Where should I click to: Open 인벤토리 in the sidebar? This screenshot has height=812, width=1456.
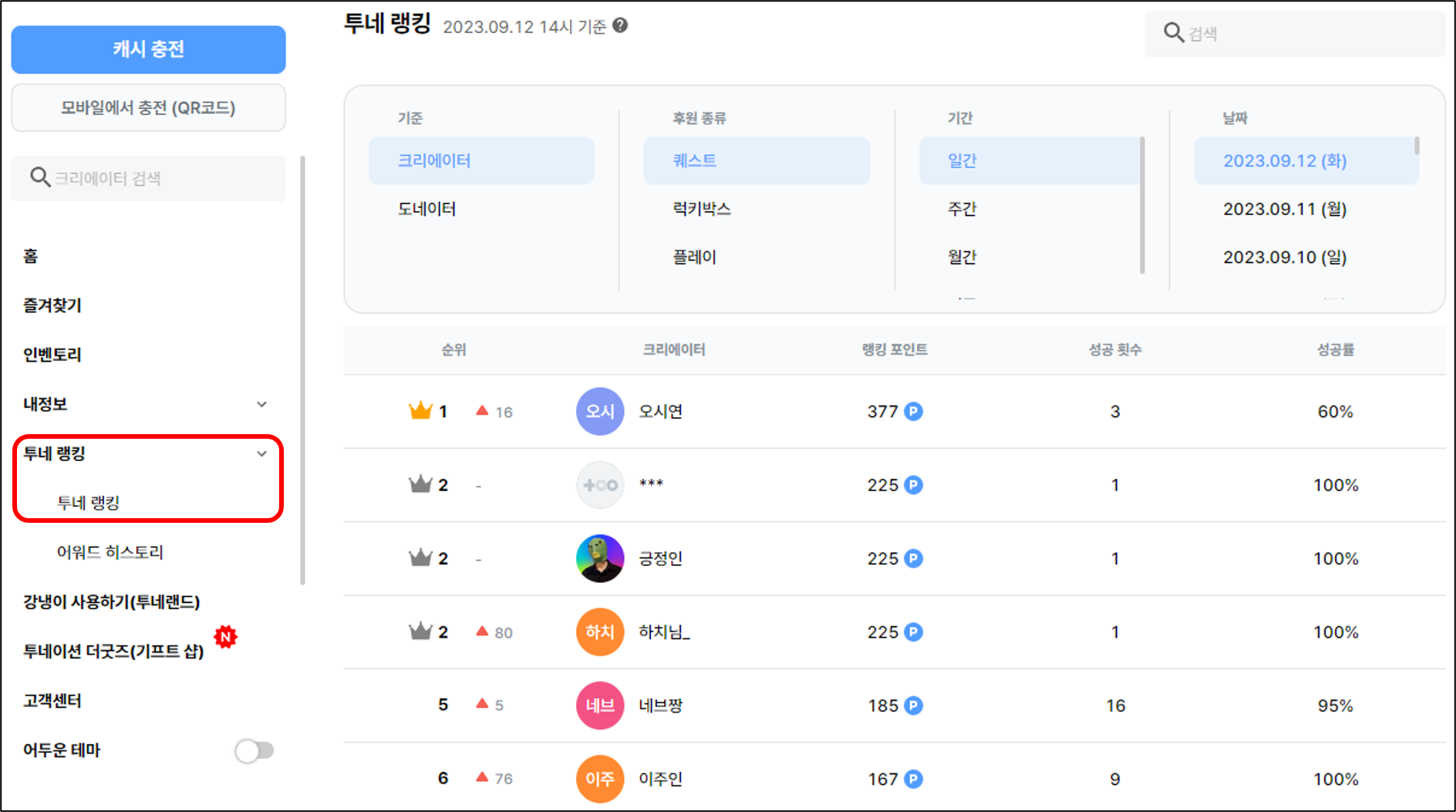52,355
